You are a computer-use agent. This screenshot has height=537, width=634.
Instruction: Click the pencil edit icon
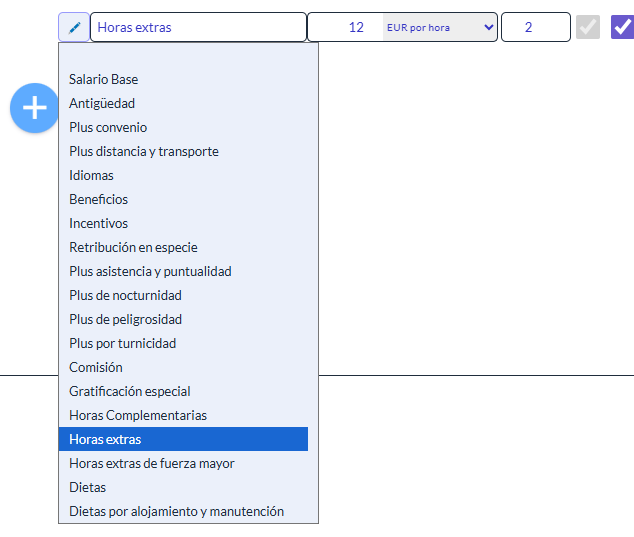(x=74, y=27)
